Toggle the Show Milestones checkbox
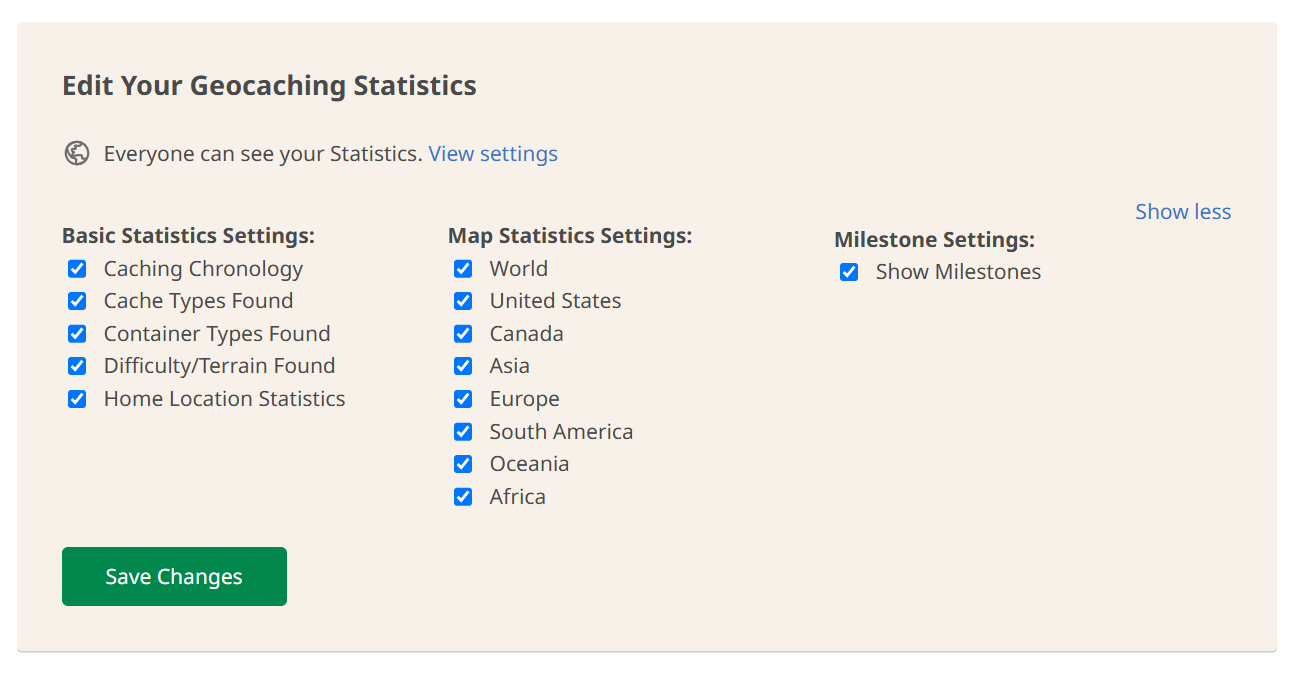Image resolution: width=1297 pixels, height=674 pixels. pyautogui.click(x=849, y=272)
